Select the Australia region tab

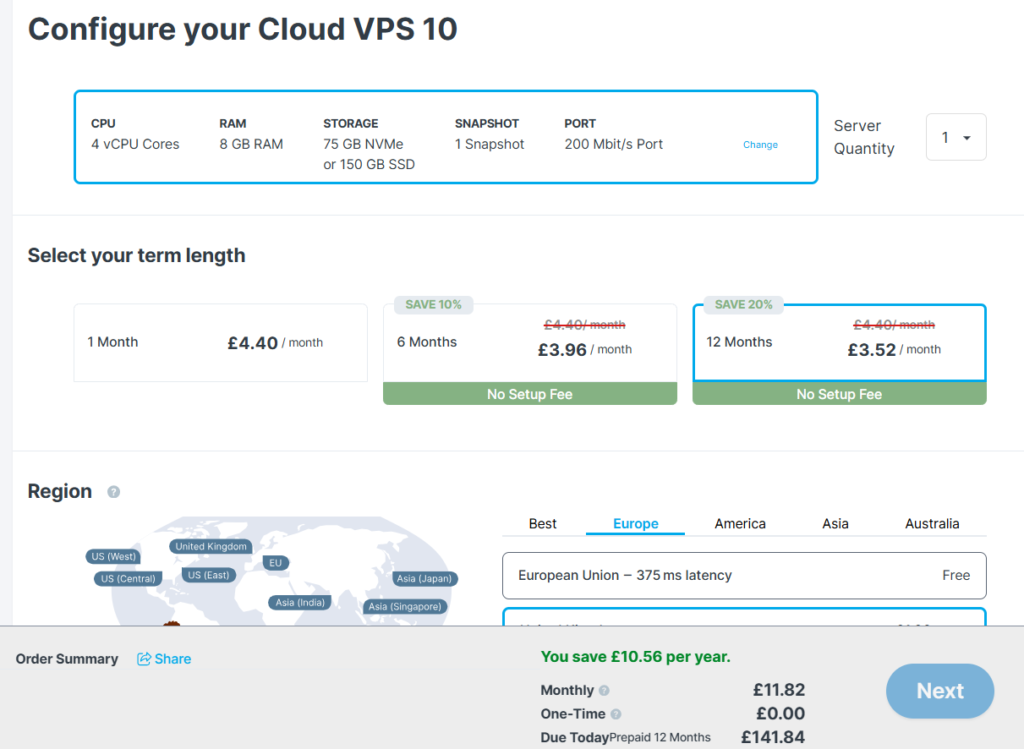pos(931,524)
